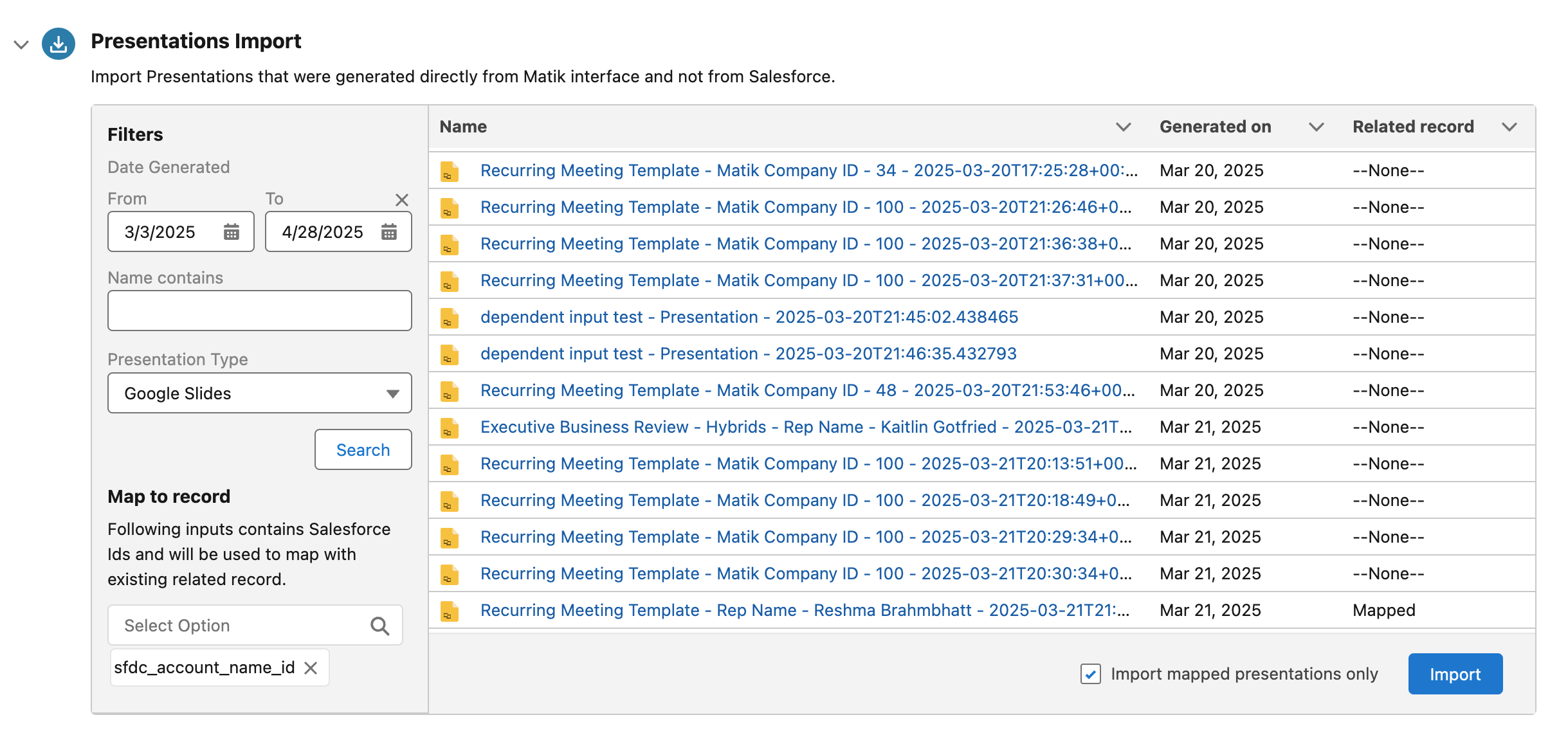Open Recurring Meeting Template 2025-03-20T21:26:46 link
1568x742 pixels.
807,207
